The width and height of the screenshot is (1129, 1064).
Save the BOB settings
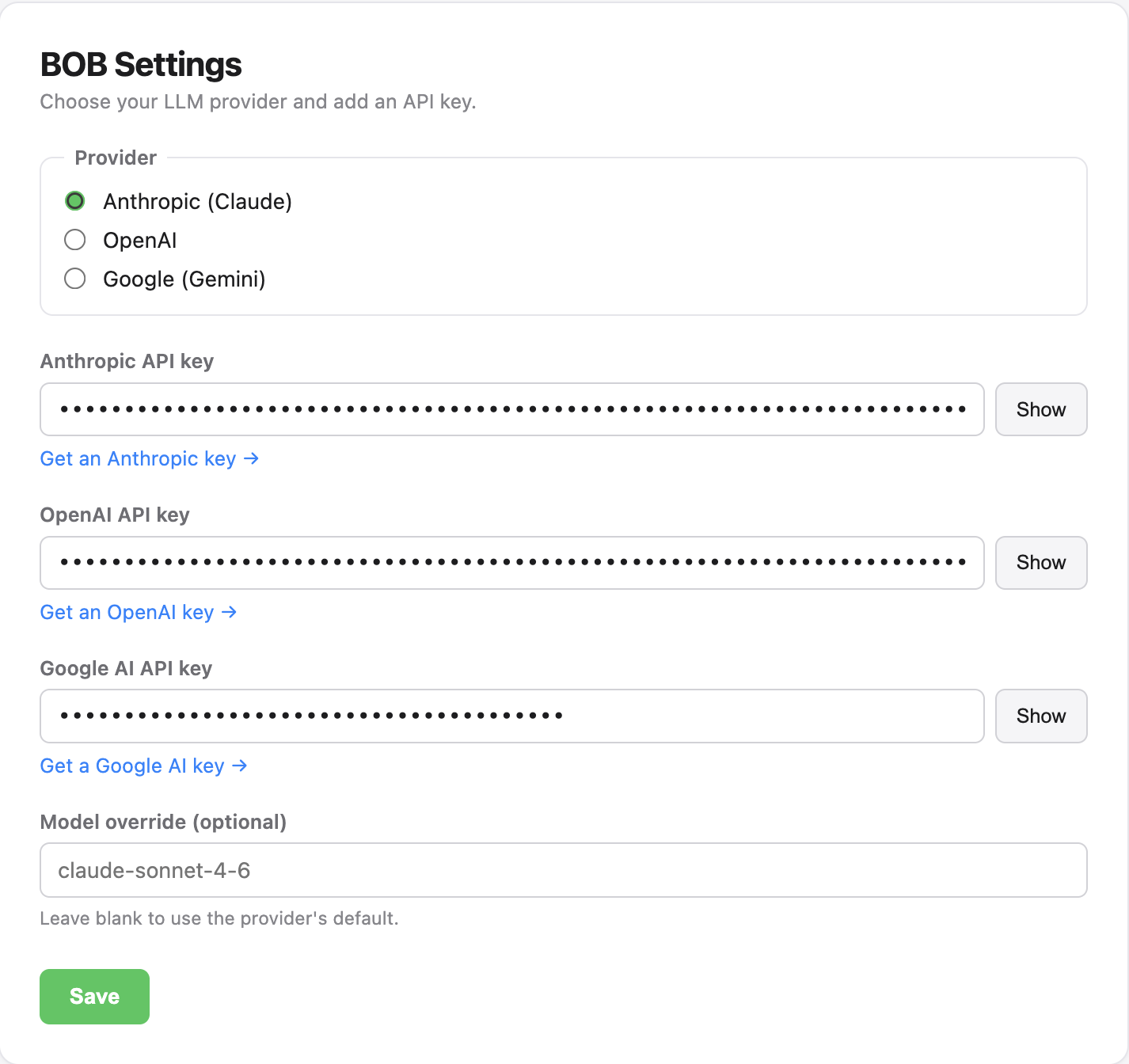click(x=95, y=997)
